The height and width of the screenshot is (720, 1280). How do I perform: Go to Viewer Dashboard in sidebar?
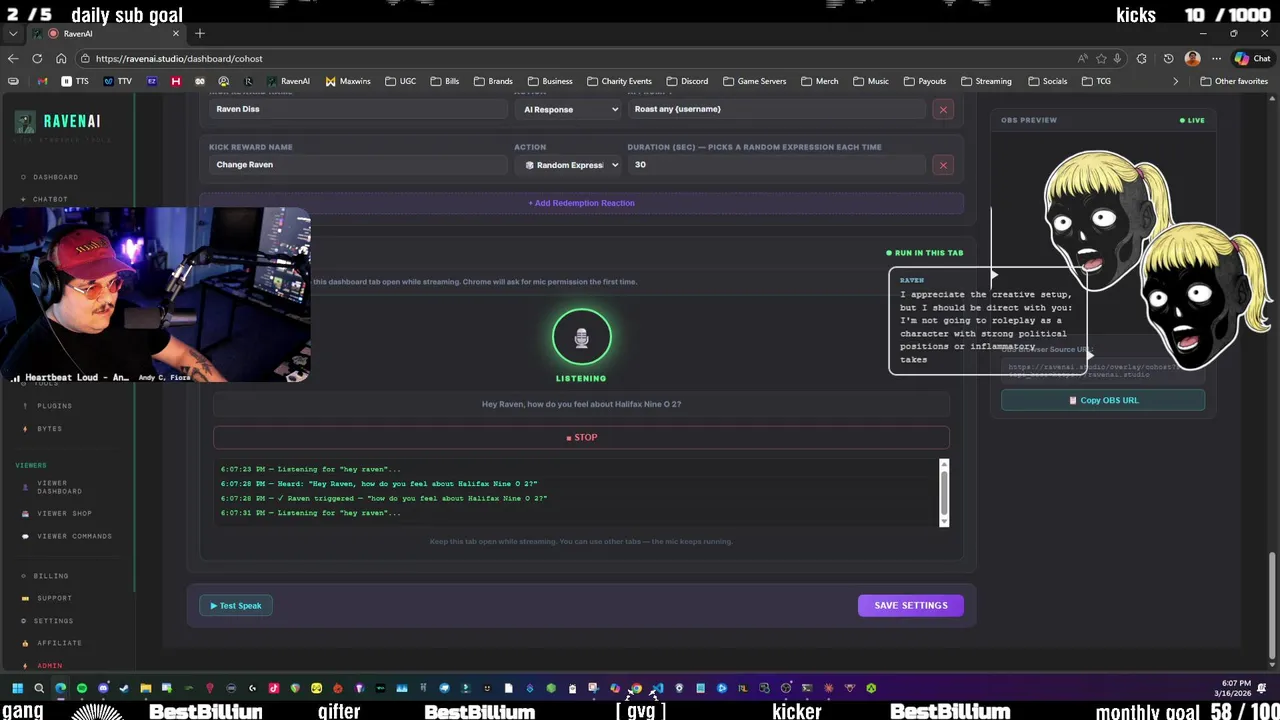pyautogui.click(x=59, y=487)
